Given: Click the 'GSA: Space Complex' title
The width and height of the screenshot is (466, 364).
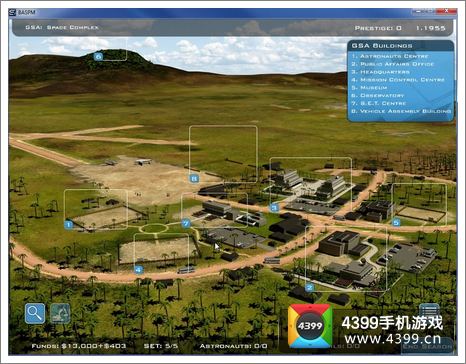Looking at the screenshot, I should [x=62, y=27].
